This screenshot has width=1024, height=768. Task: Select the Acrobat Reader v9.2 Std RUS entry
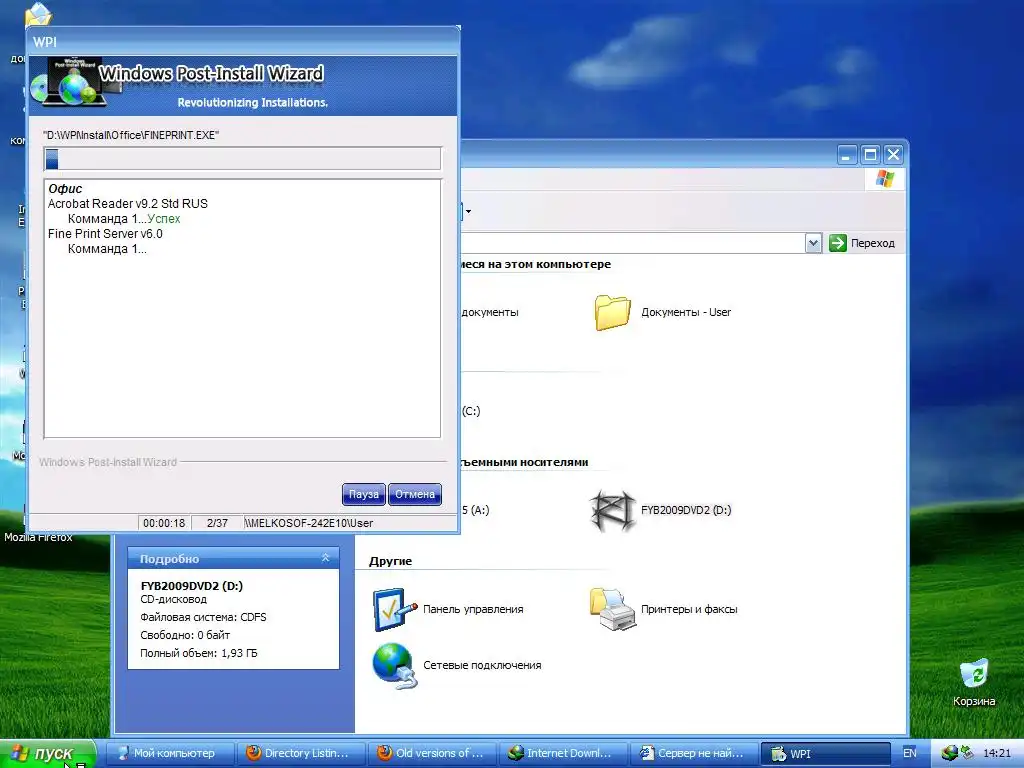pyautogui.click(x=128, y=204)
